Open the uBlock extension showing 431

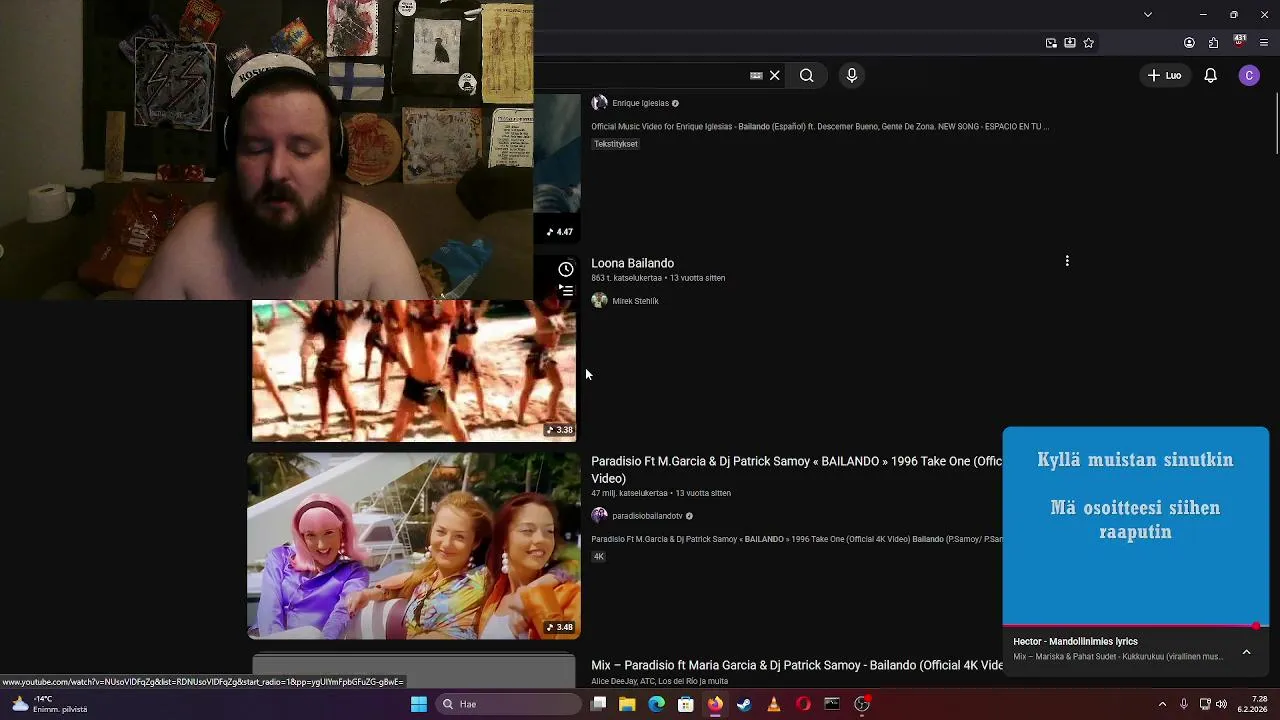[x=1239, y=42]
